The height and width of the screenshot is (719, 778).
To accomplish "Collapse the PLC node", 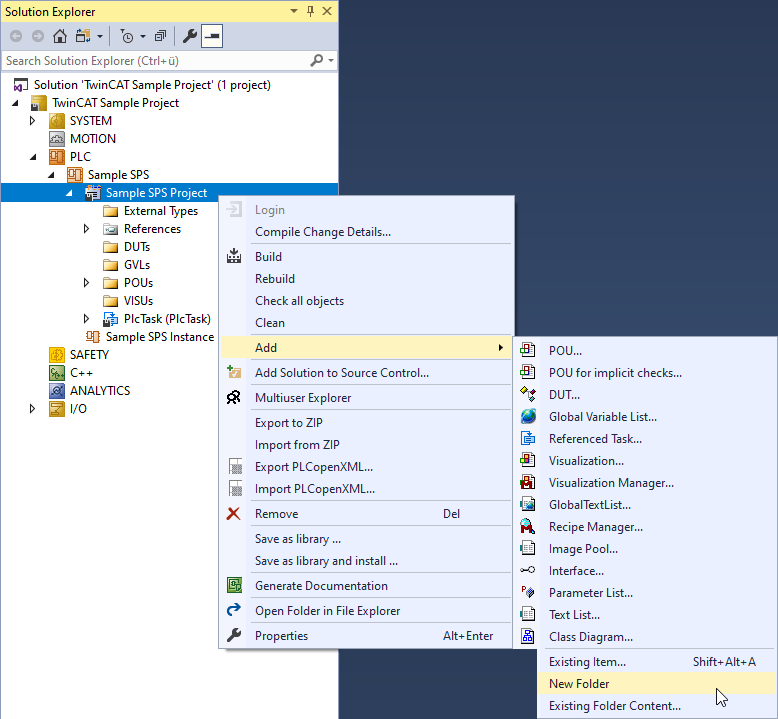I will (33, 157).
